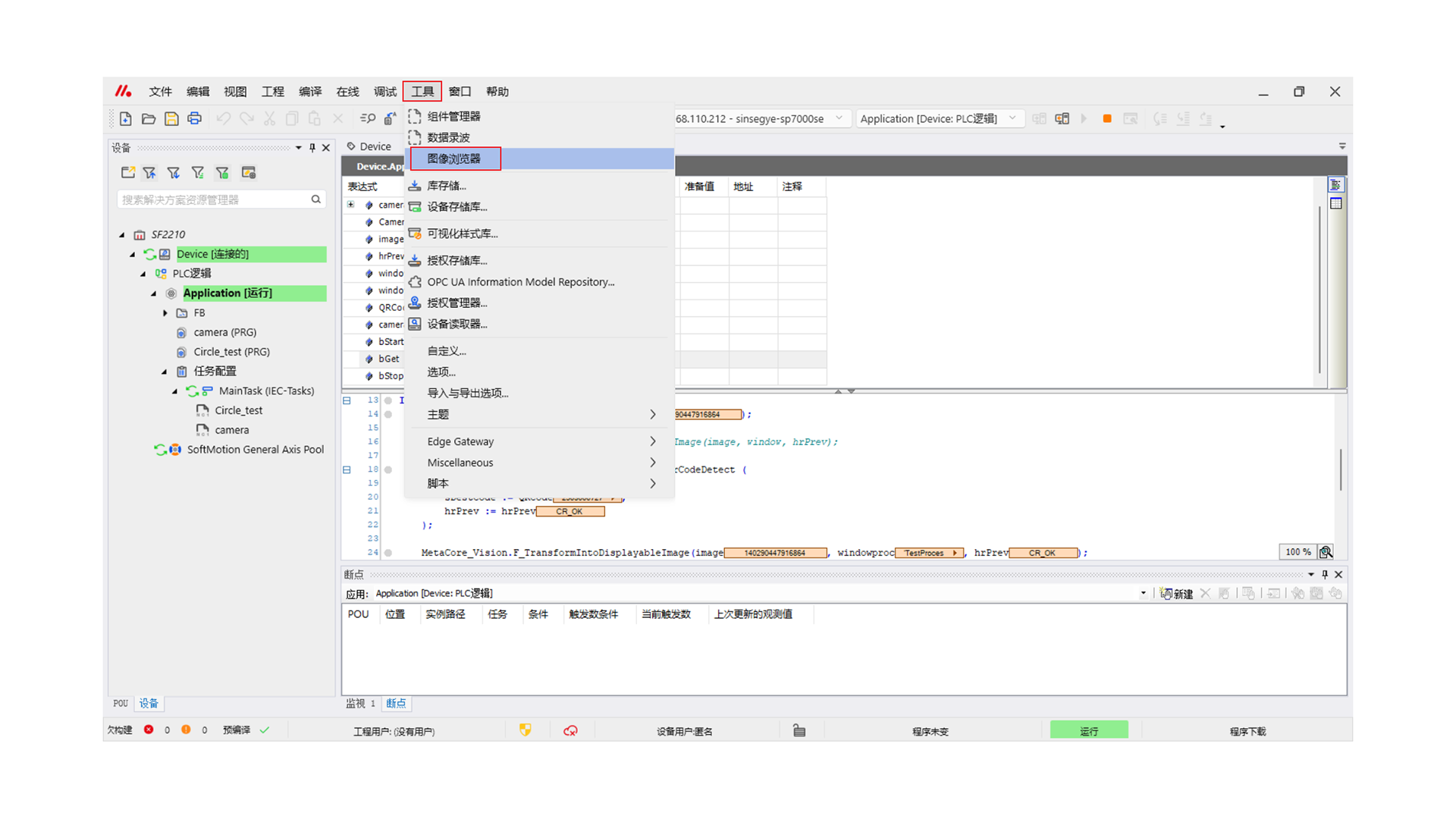Click the Print toolbar icon
This screenshot has width=1456, height=819.
[194, 118]
